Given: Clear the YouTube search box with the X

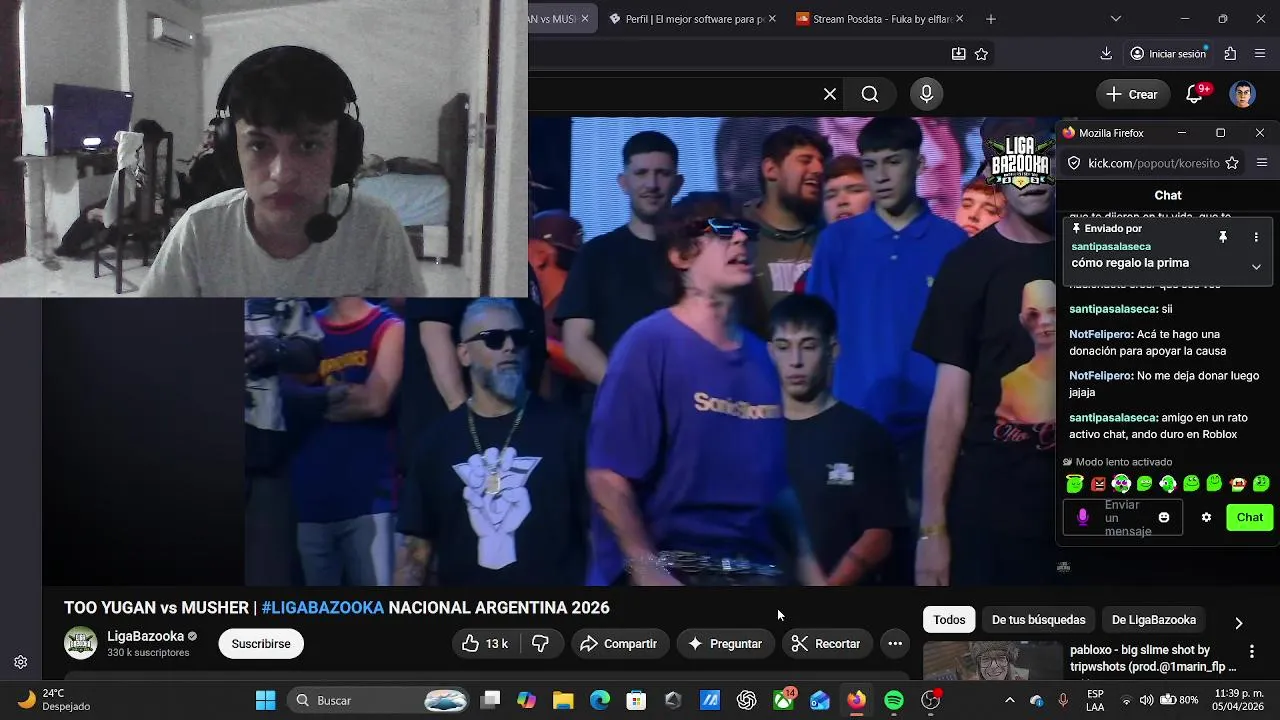Looking at the screenshot, I should [x=830, y=94].
